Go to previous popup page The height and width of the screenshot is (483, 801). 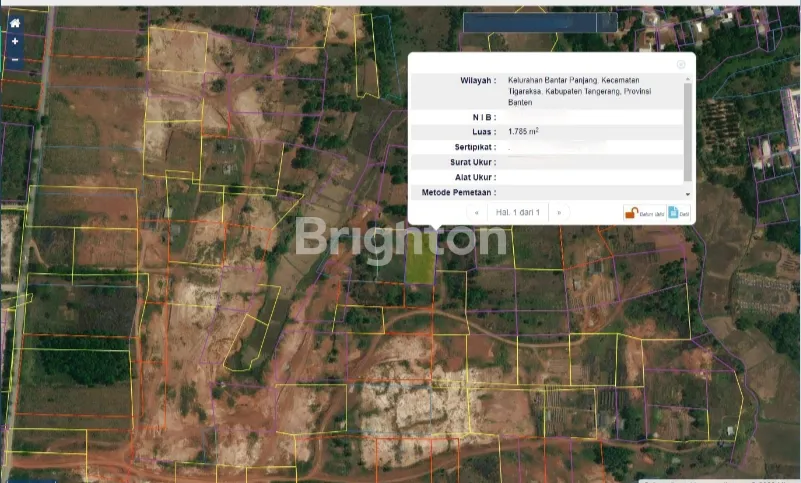pyautogui.click(x=476, y=212)
